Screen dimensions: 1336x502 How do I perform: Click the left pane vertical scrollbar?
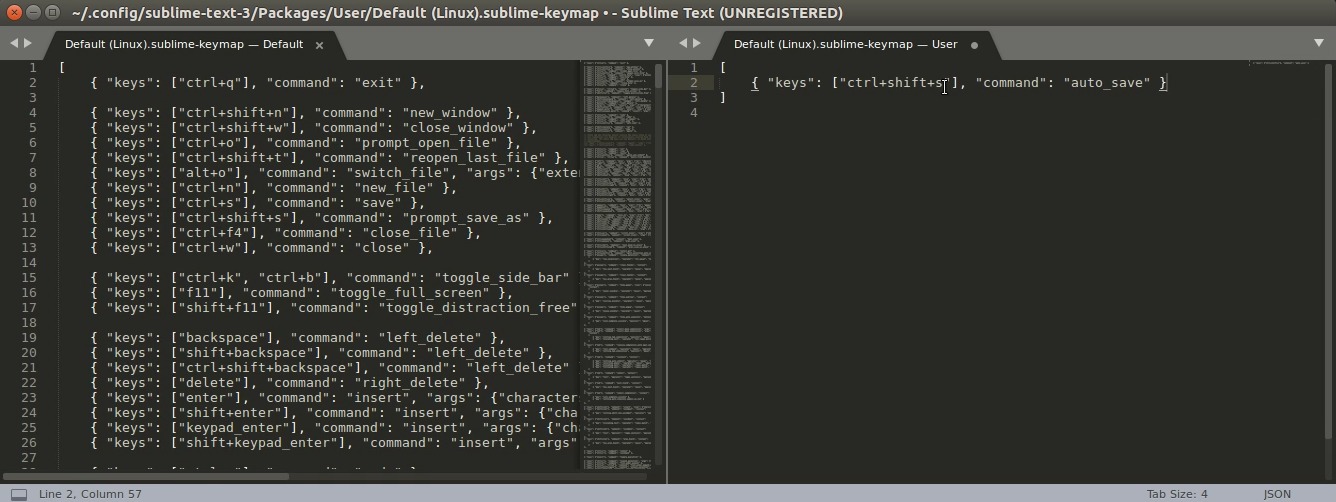[x=659, y=77]
